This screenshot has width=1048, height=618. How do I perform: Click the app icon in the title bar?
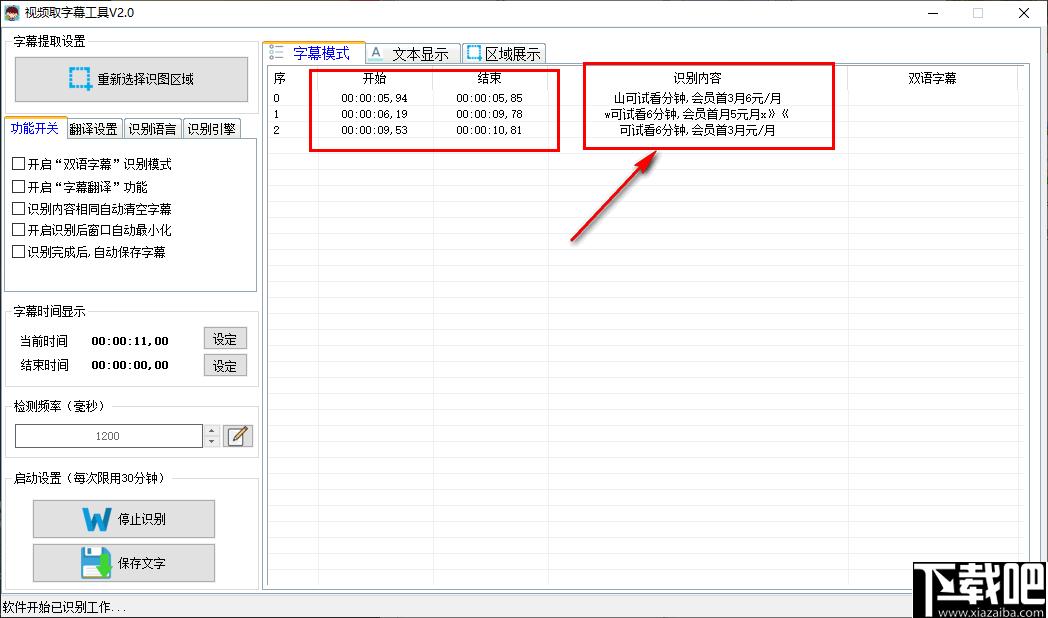[x=12, y=13]
